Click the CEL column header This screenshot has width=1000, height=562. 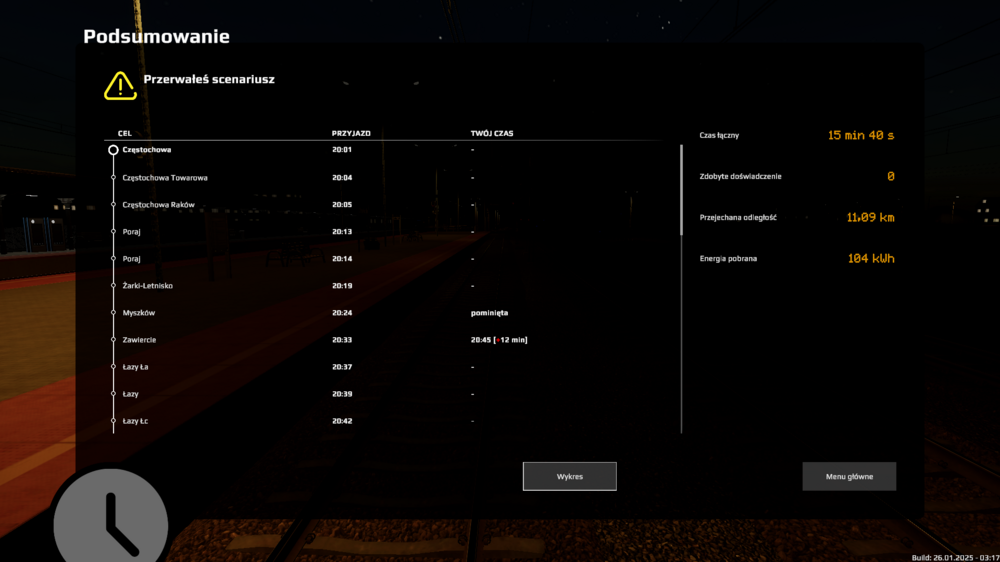[124, 133]
